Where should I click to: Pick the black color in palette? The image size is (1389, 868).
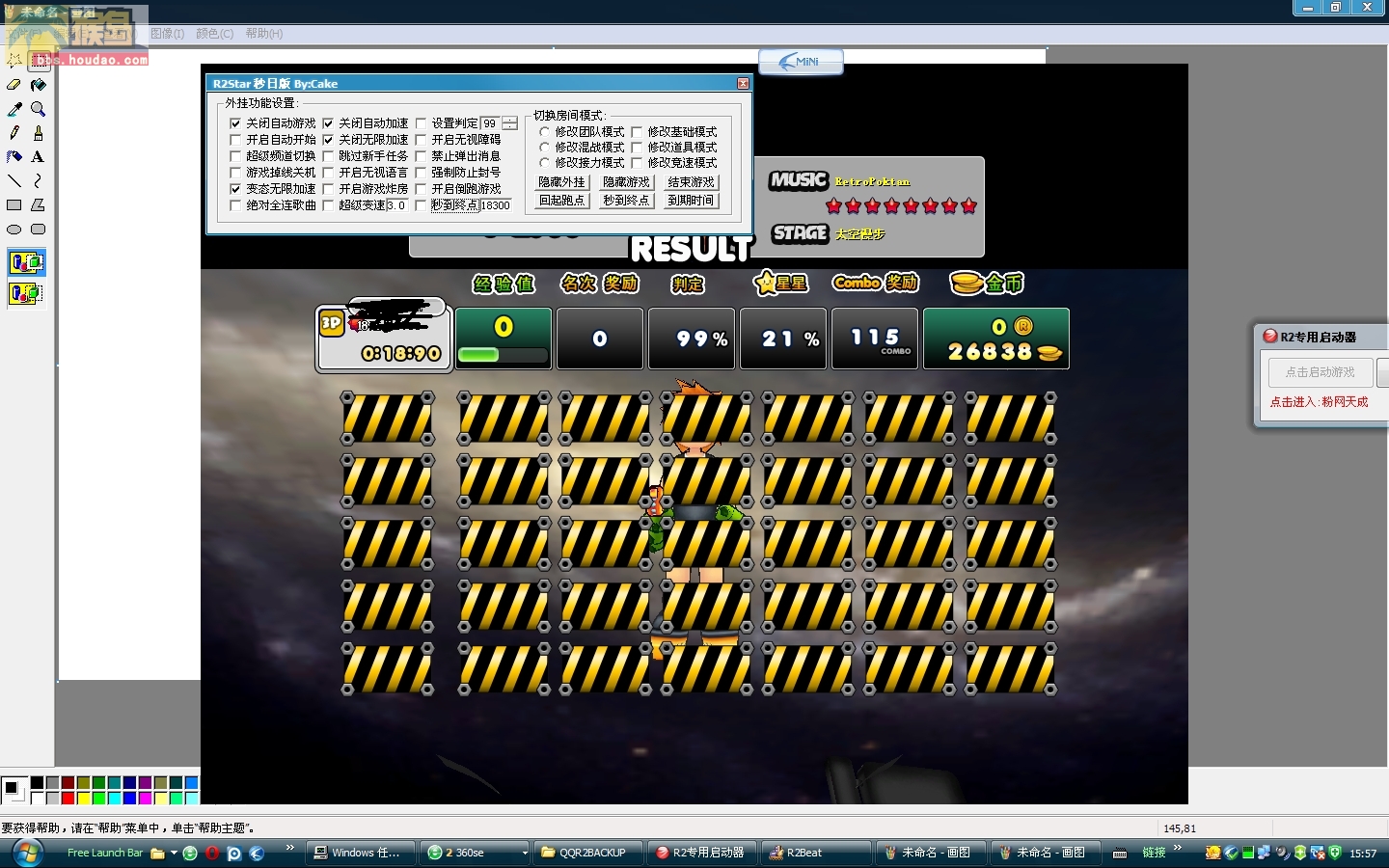click(37, 783)
